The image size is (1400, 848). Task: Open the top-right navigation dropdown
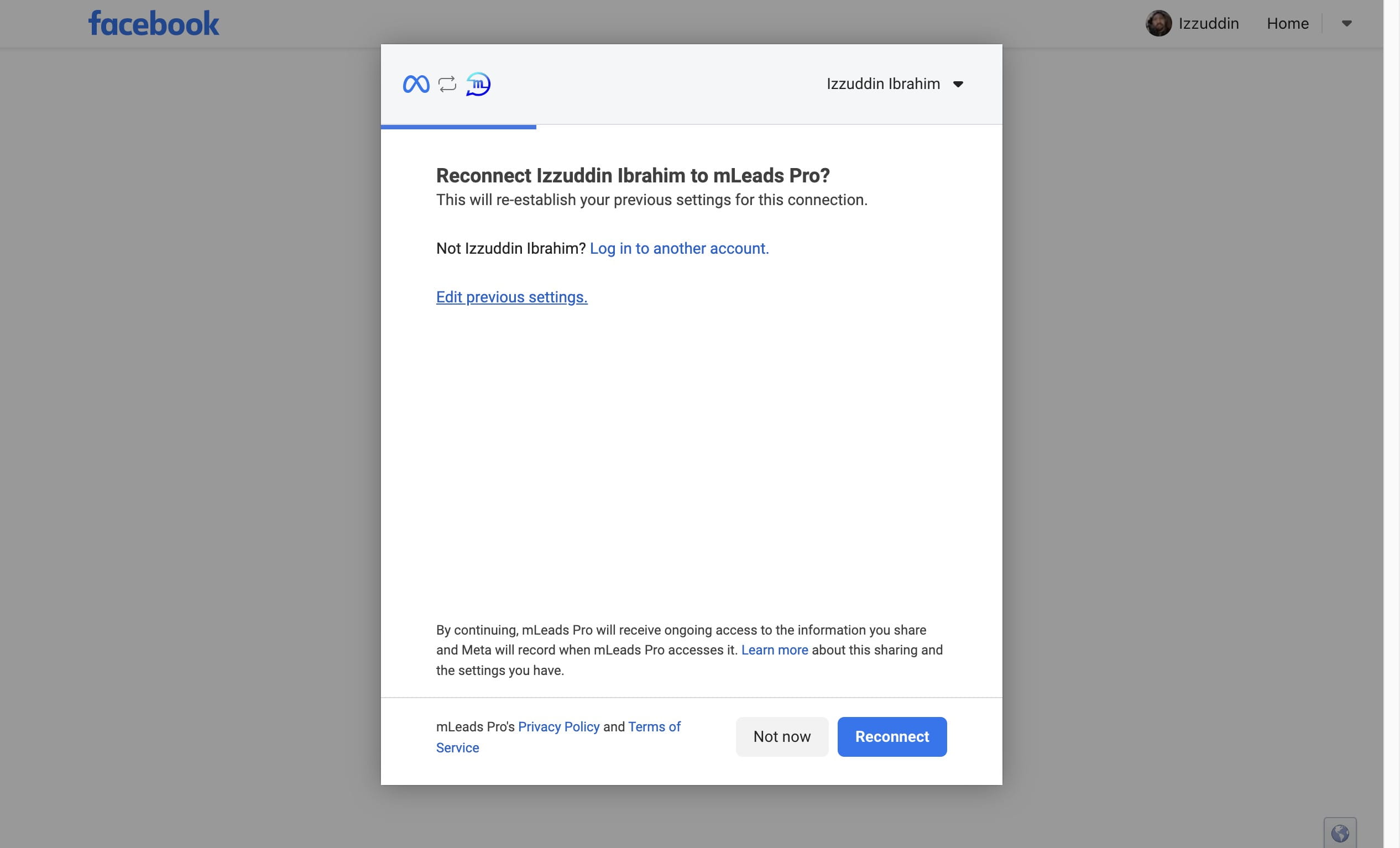(1346, 22)
